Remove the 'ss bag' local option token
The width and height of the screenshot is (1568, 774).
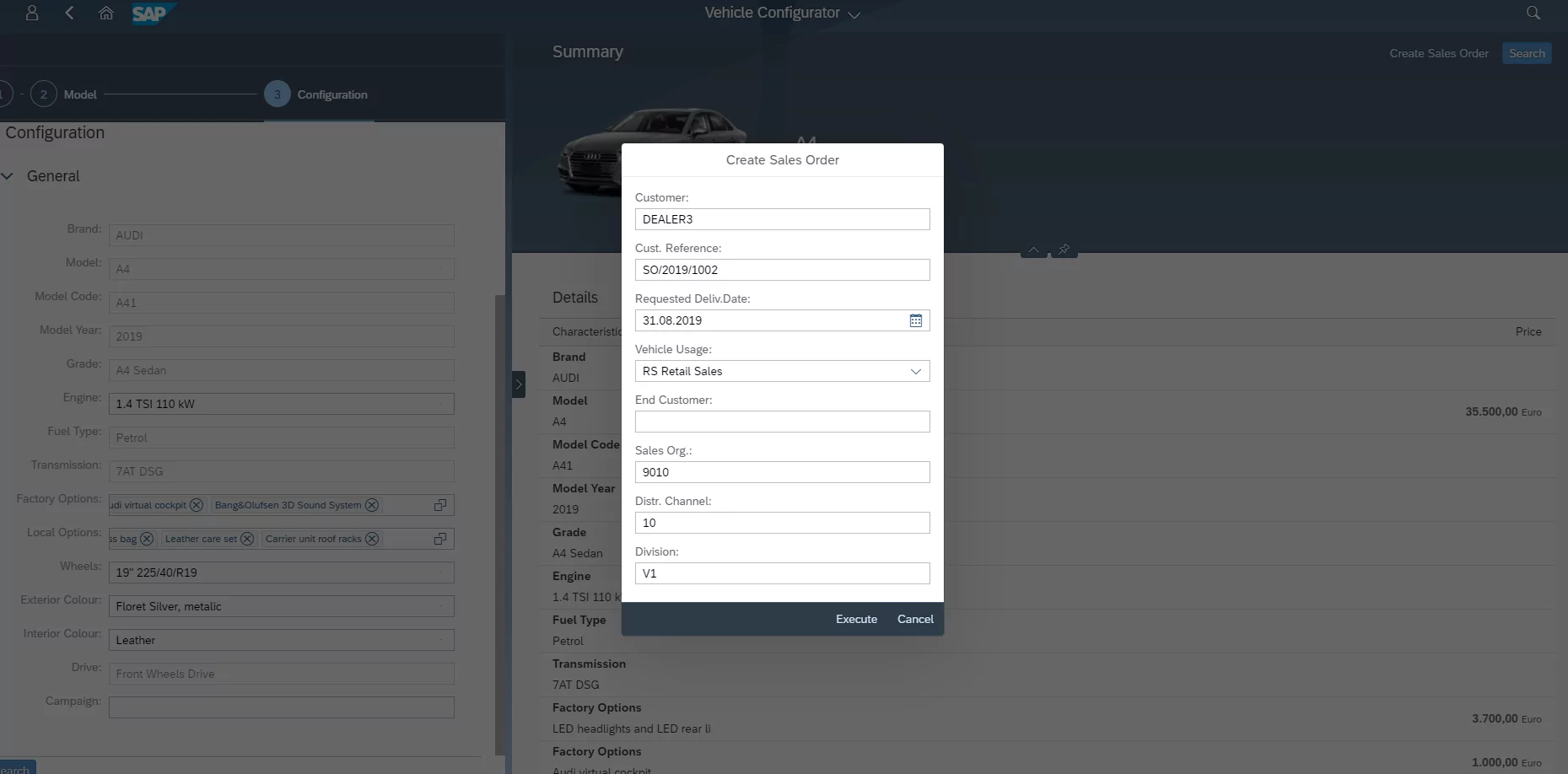[x=147, y=539]
